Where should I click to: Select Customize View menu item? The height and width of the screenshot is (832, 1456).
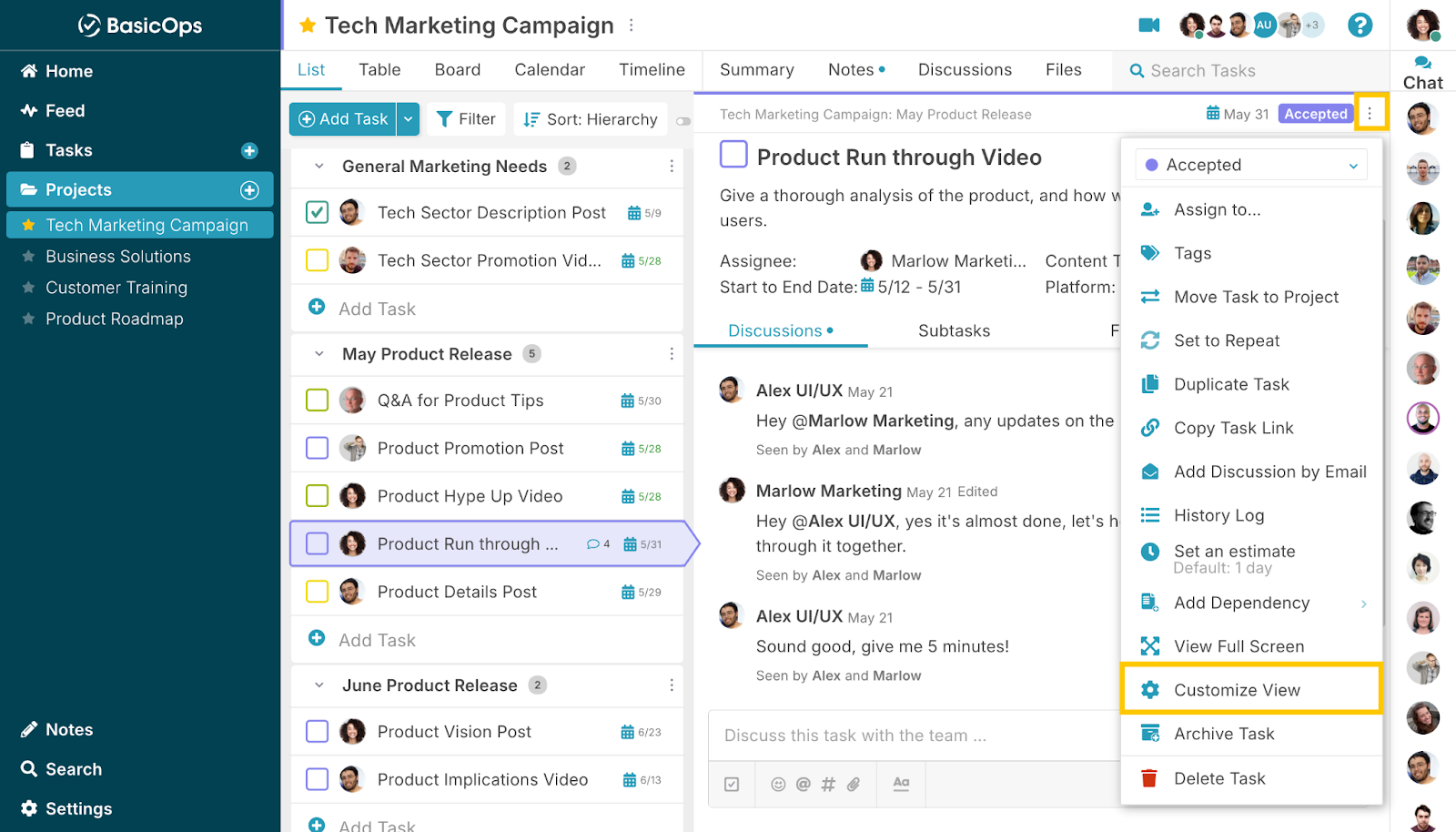click(1252, 690)
